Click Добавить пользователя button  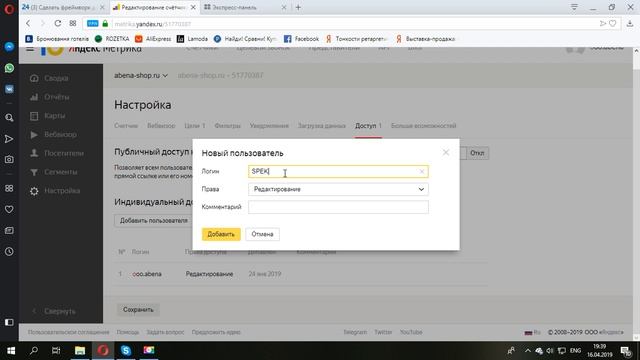(153, 221)
